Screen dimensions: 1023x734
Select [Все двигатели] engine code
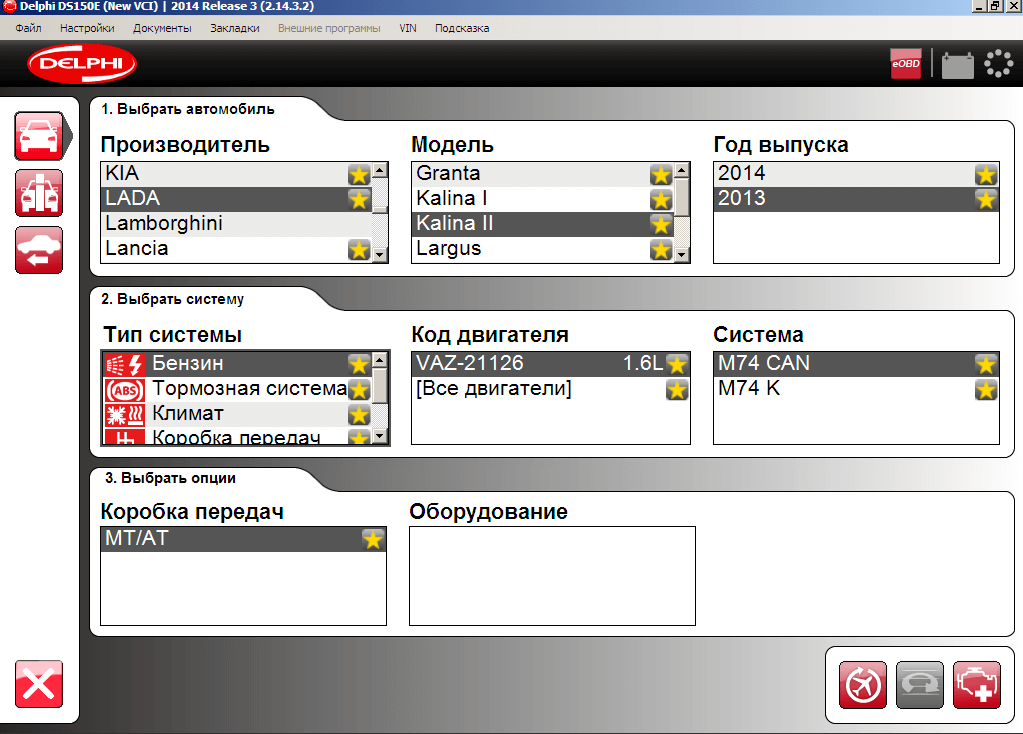551,390
